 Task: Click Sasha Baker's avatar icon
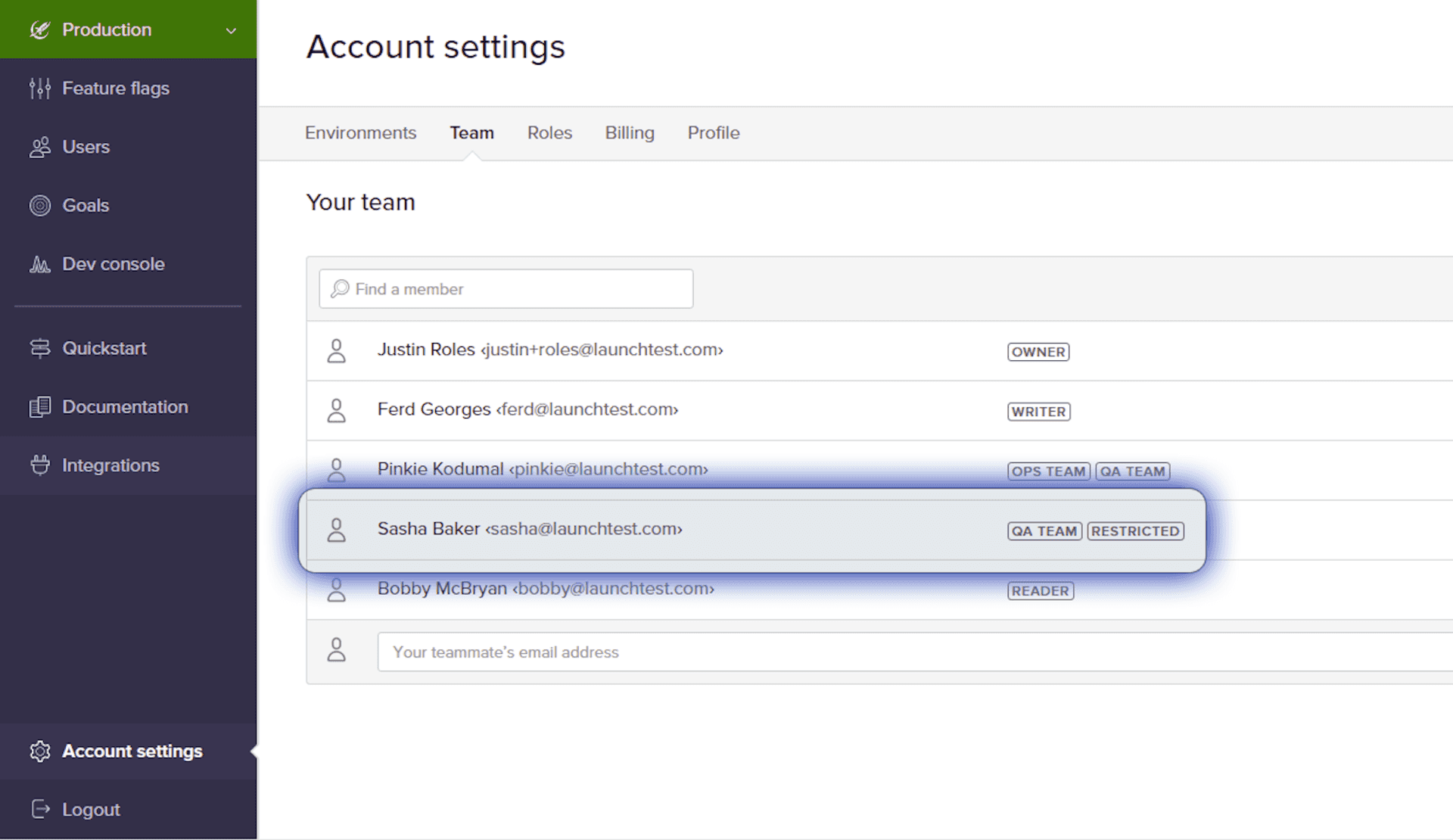click(338, 530)
